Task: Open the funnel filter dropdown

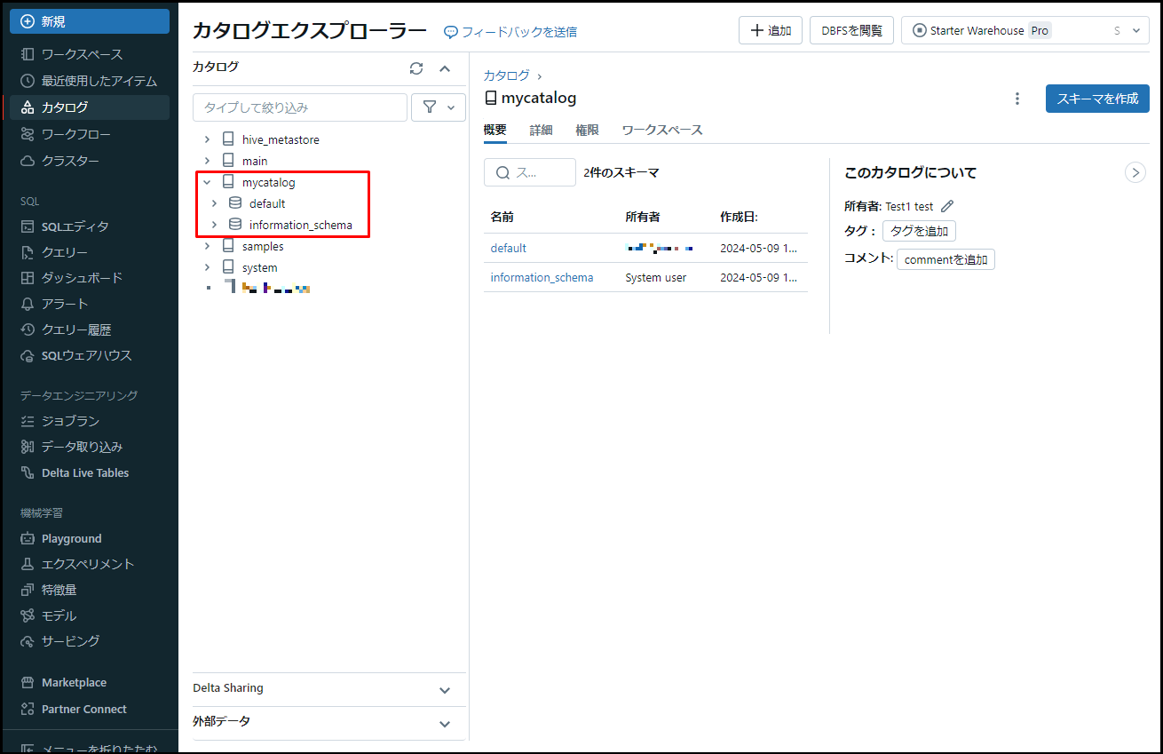Action: click(x=438, y=108)
